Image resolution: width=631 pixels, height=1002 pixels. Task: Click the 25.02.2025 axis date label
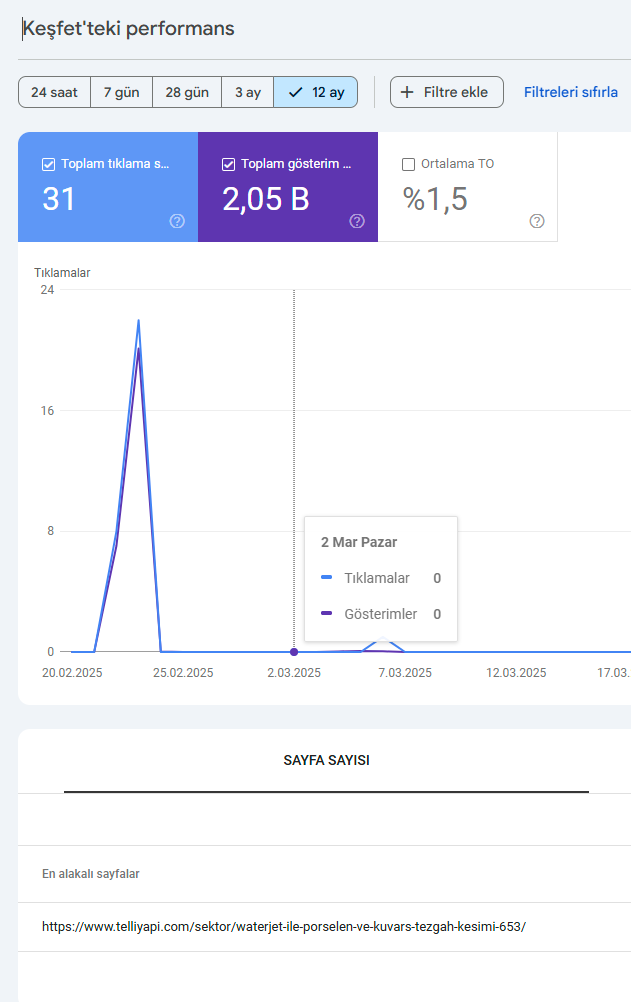(183, 673)
